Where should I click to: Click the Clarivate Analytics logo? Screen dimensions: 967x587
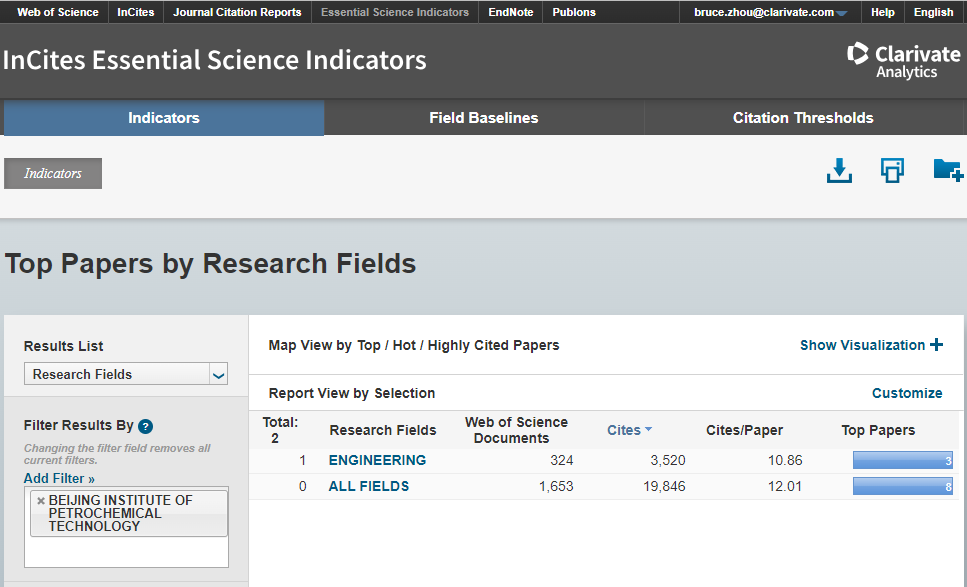(903, 60)
